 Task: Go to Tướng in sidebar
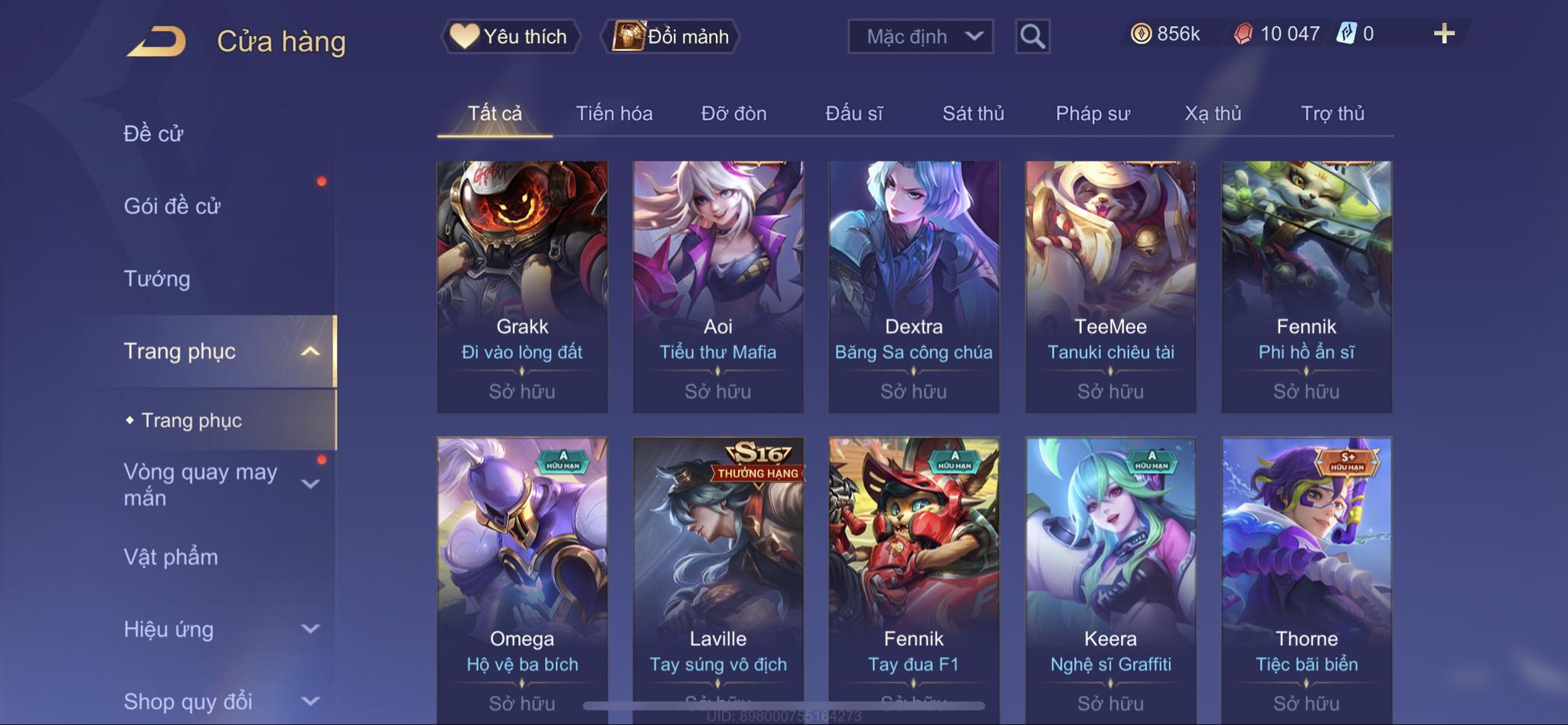pyautogui.click(x=157, y=279)
